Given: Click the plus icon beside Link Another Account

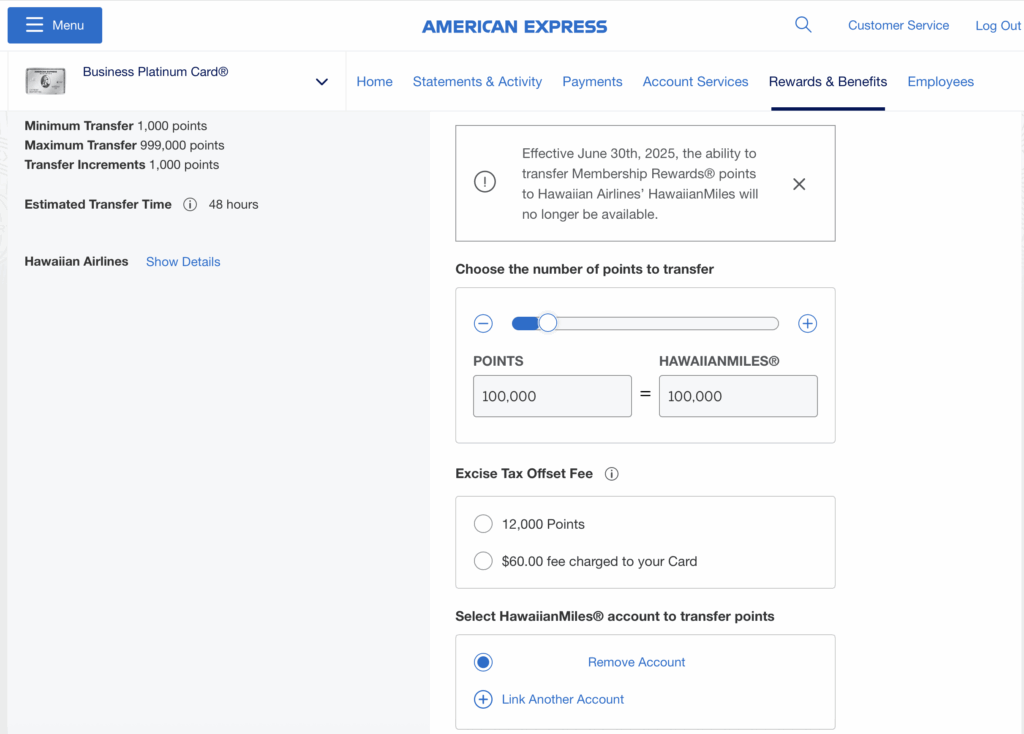Looking at the screenshot, I should point(483,699).
